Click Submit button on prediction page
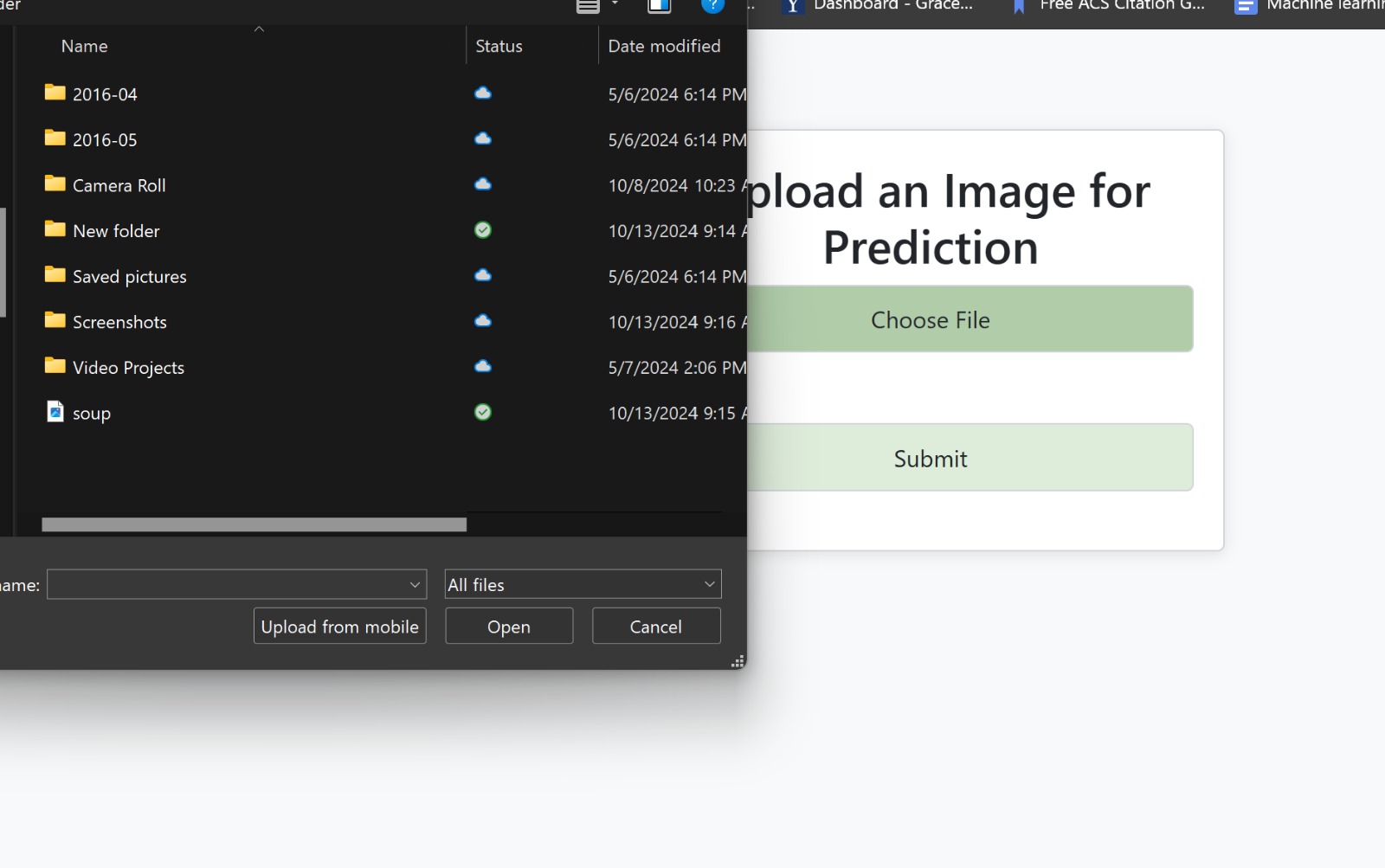This screenshot has width=1385, height=868. coord(970,458)
